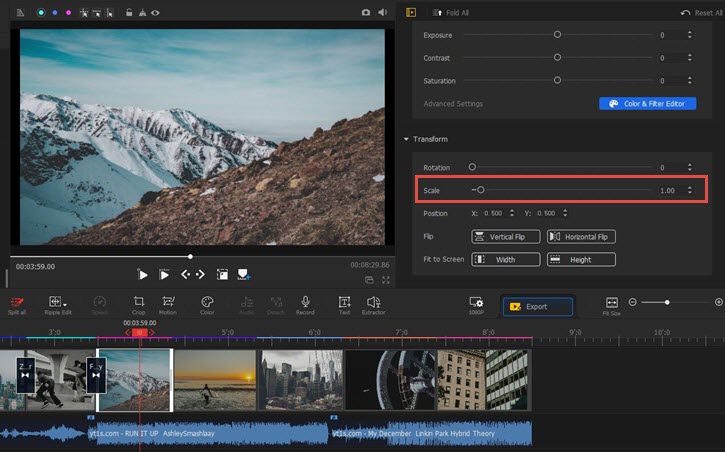The image size is (725, 452).
Task: Take a snapshot with the camera icon
Action: click(366, 13)
